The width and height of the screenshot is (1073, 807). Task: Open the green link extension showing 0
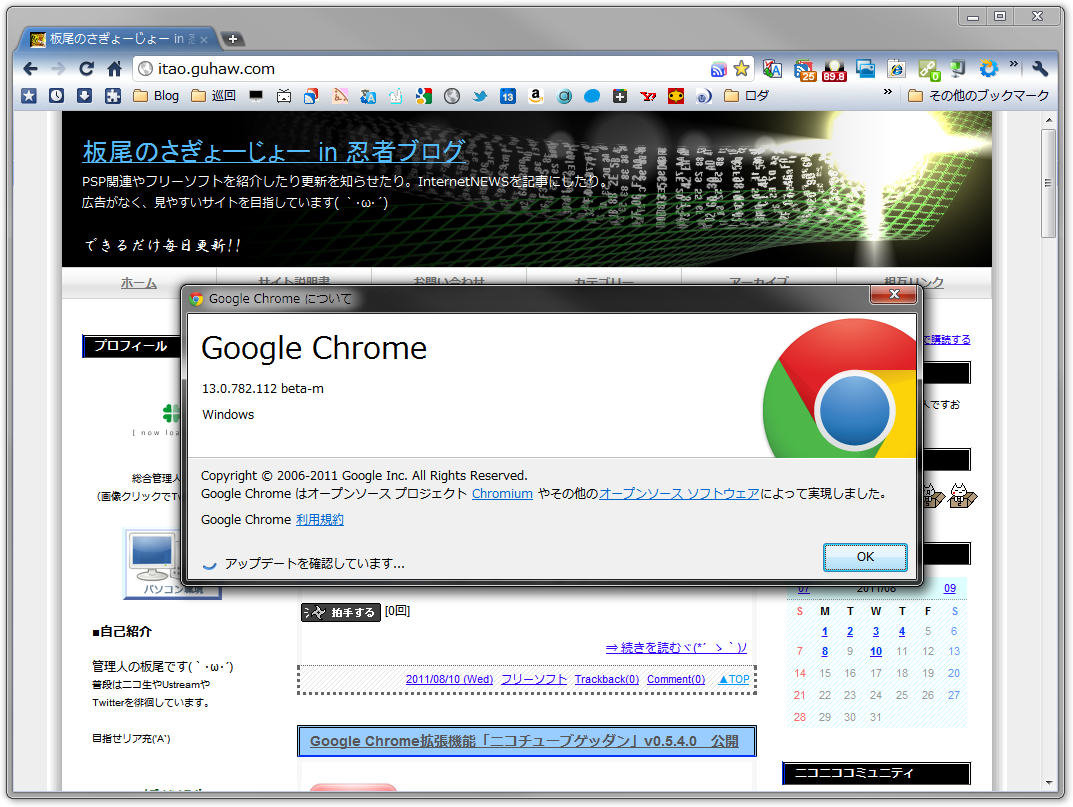(x=929, y=69)
